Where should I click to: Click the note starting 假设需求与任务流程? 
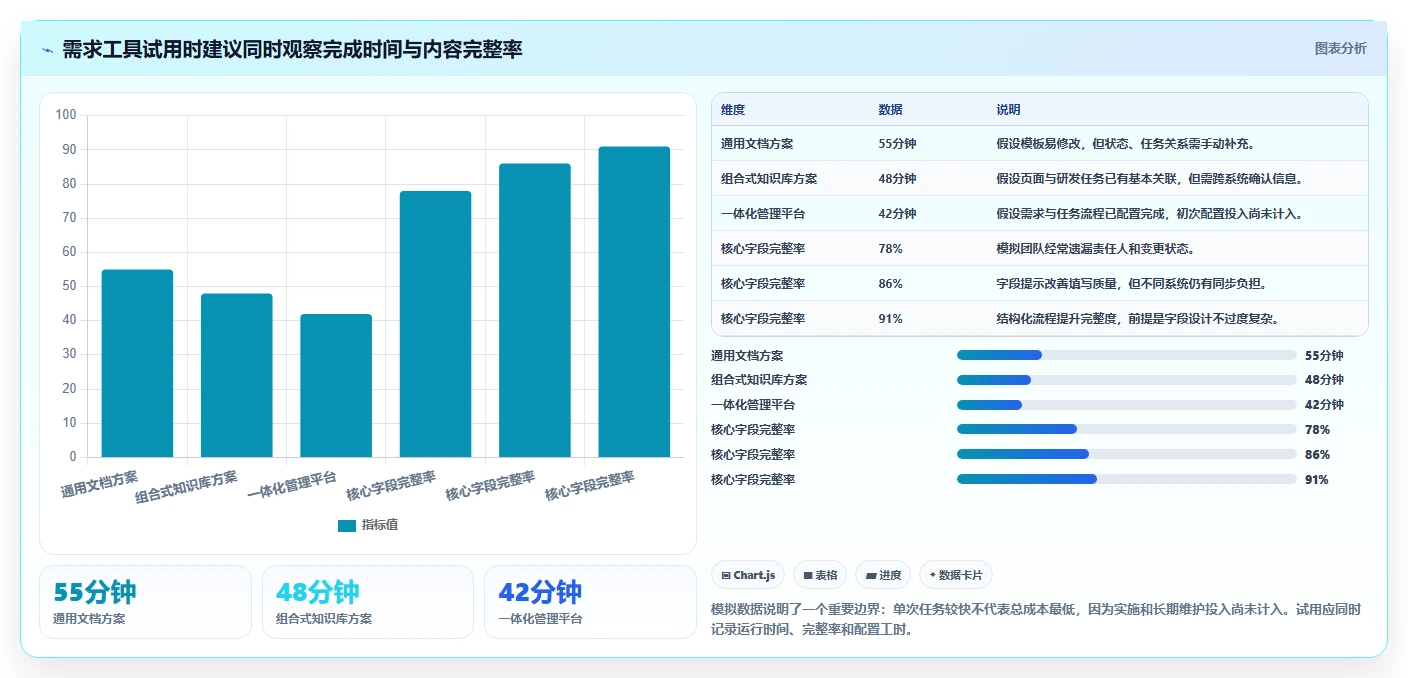pos(1149,214)
